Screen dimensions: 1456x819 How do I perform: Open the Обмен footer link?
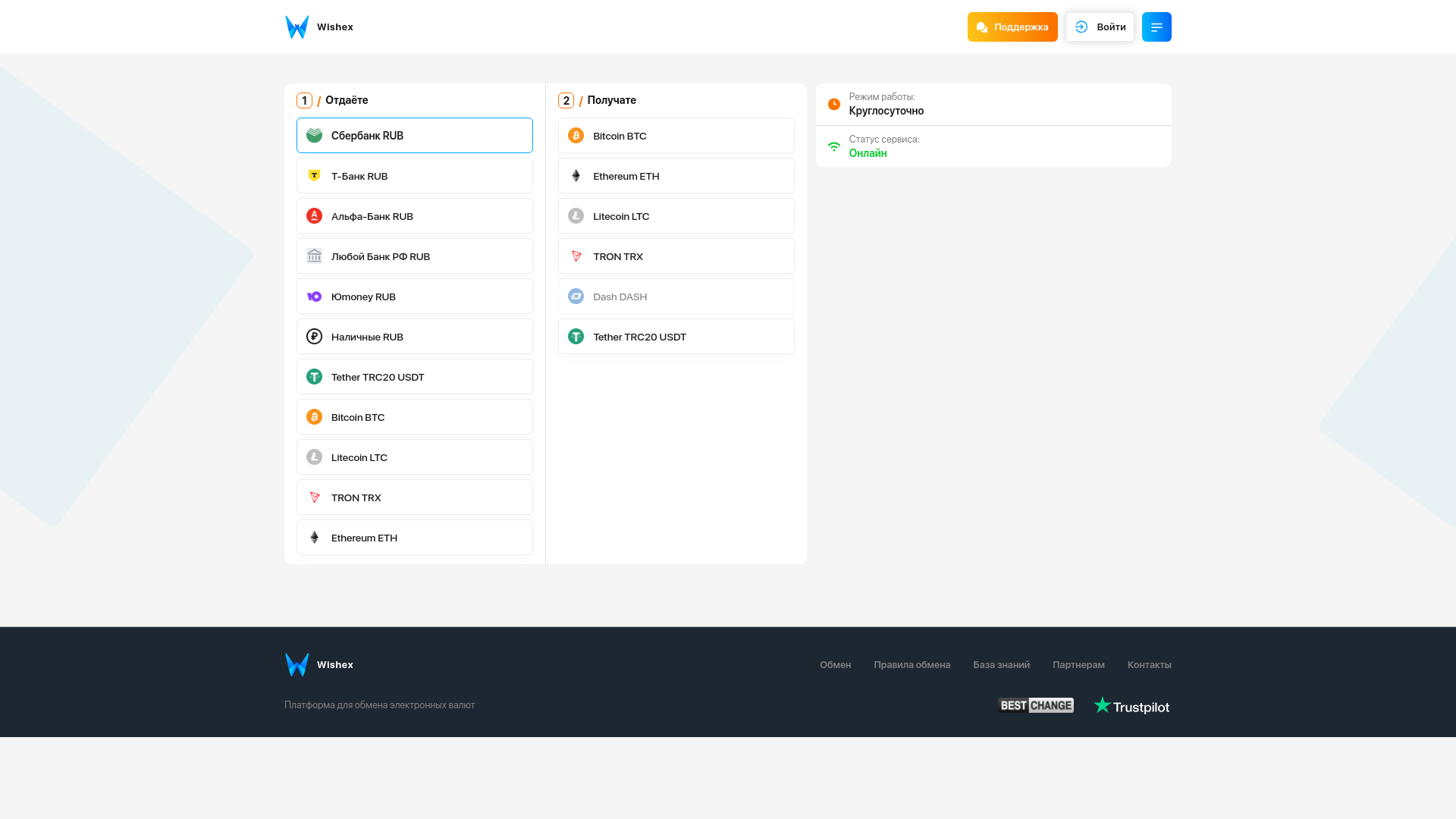pos(835,665)
